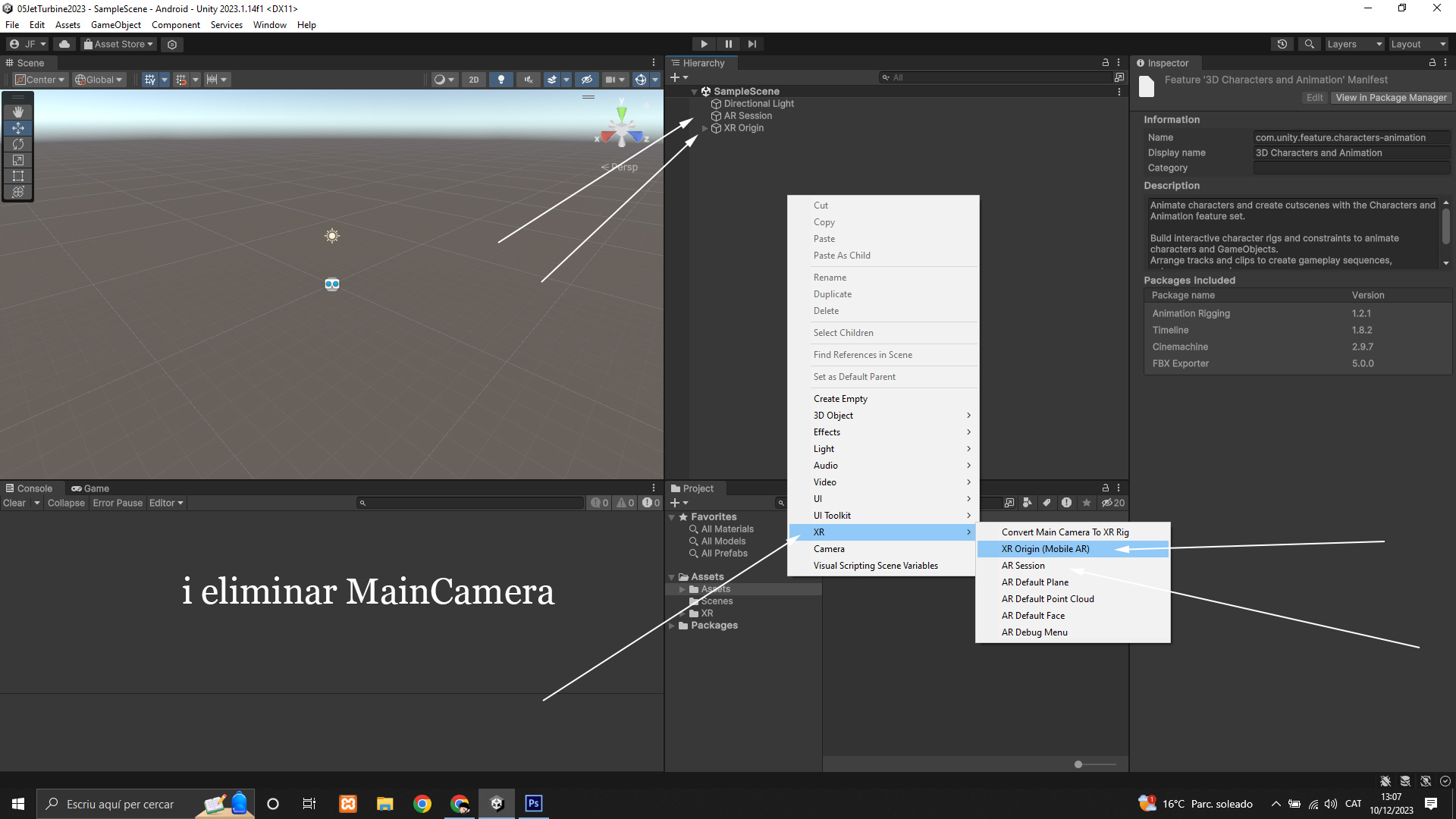Select the Rect transform tool
This screenshot has width=1456, height=819.
[18, 176]
